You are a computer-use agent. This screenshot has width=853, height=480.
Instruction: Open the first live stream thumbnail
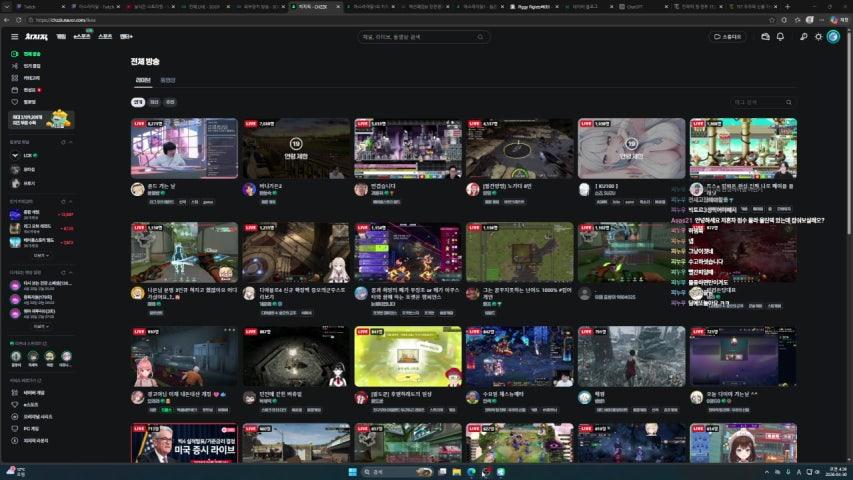[184, 148]
